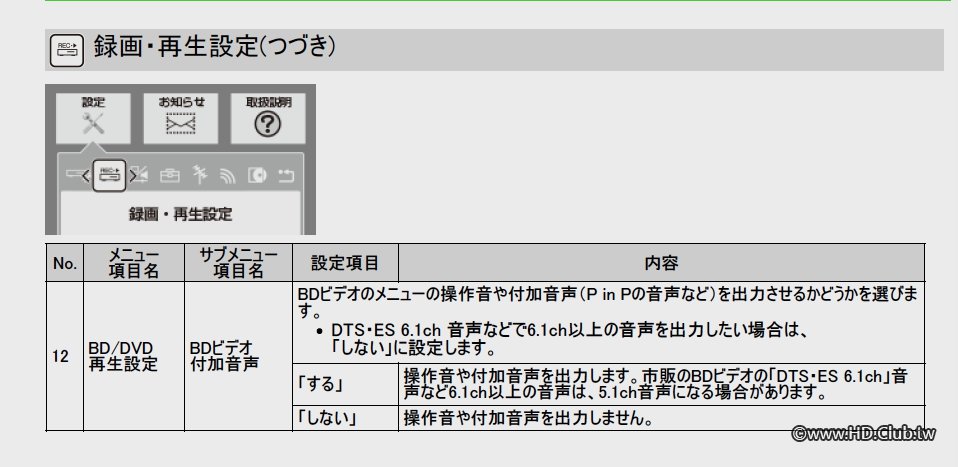Screen dimensions: 958x467
Task: Click the row number 12 cell
Action: point(65,356)
